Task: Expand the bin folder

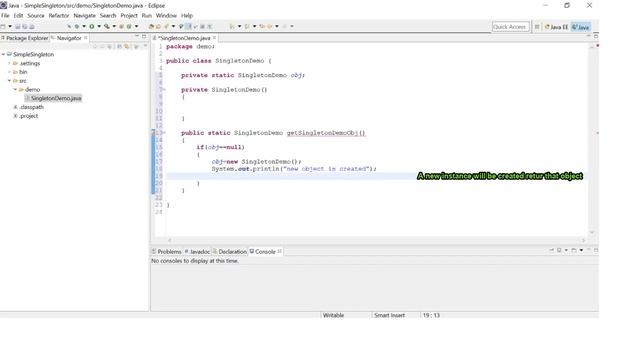Action: [9, 72]
